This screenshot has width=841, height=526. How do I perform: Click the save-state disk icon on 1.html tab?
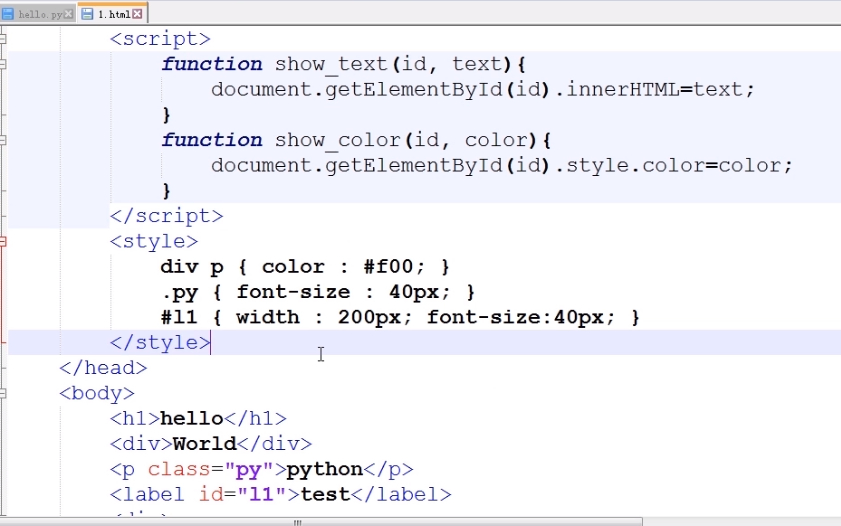click(x=87, y=14)
